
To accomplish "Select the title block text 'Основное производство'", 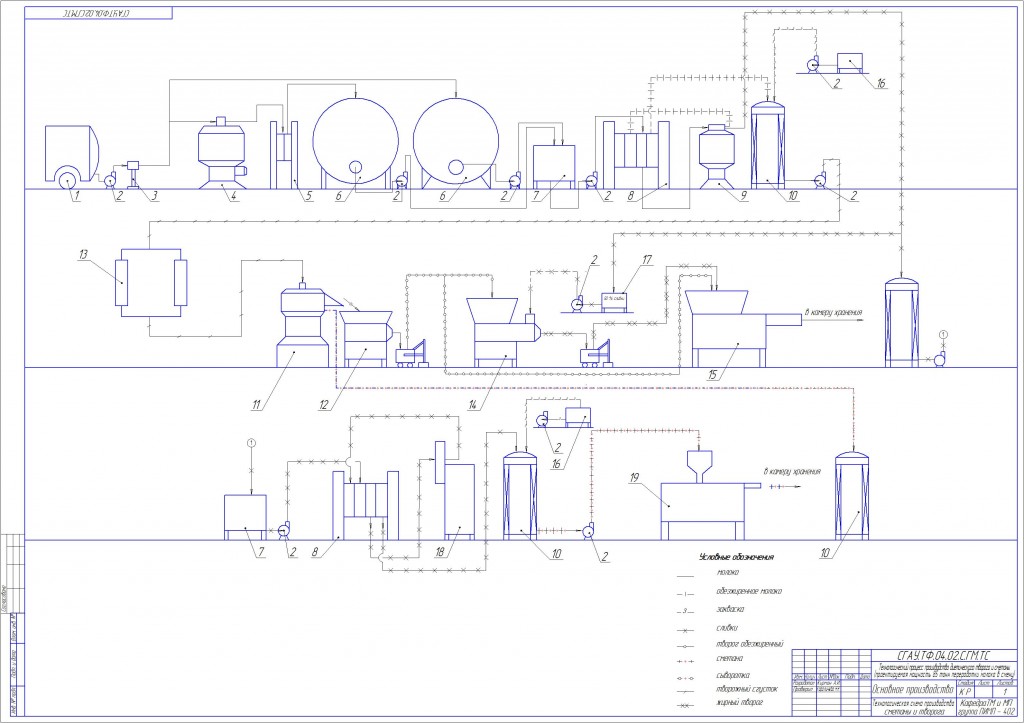I will (x=913, y=689).
